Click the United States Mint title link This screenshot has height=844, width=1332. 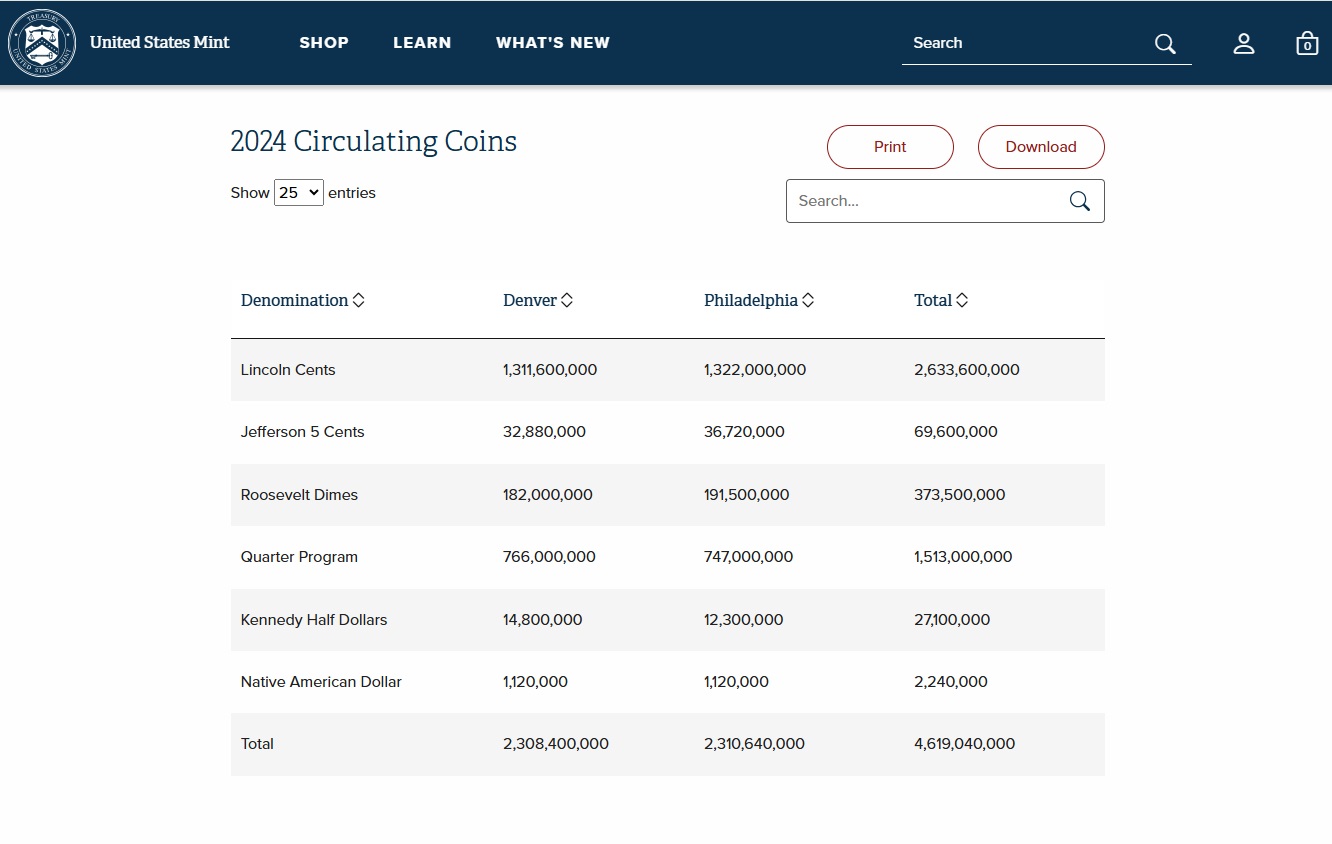click(160, 42)
